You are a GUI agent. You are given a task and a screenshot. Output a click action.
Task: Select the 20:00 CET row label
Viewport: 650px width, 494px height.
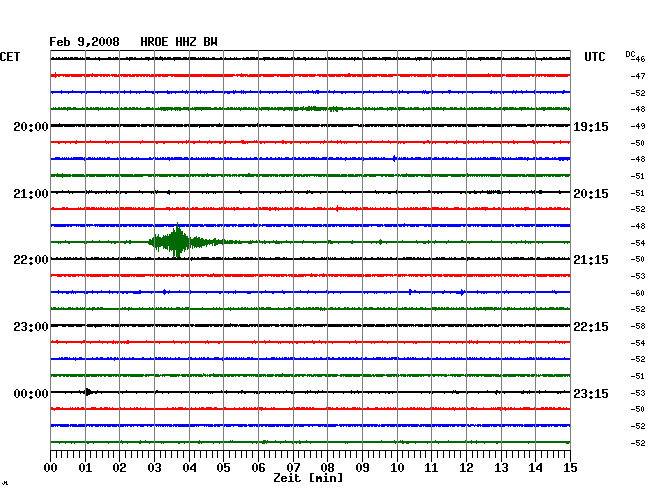click(31, 126)
